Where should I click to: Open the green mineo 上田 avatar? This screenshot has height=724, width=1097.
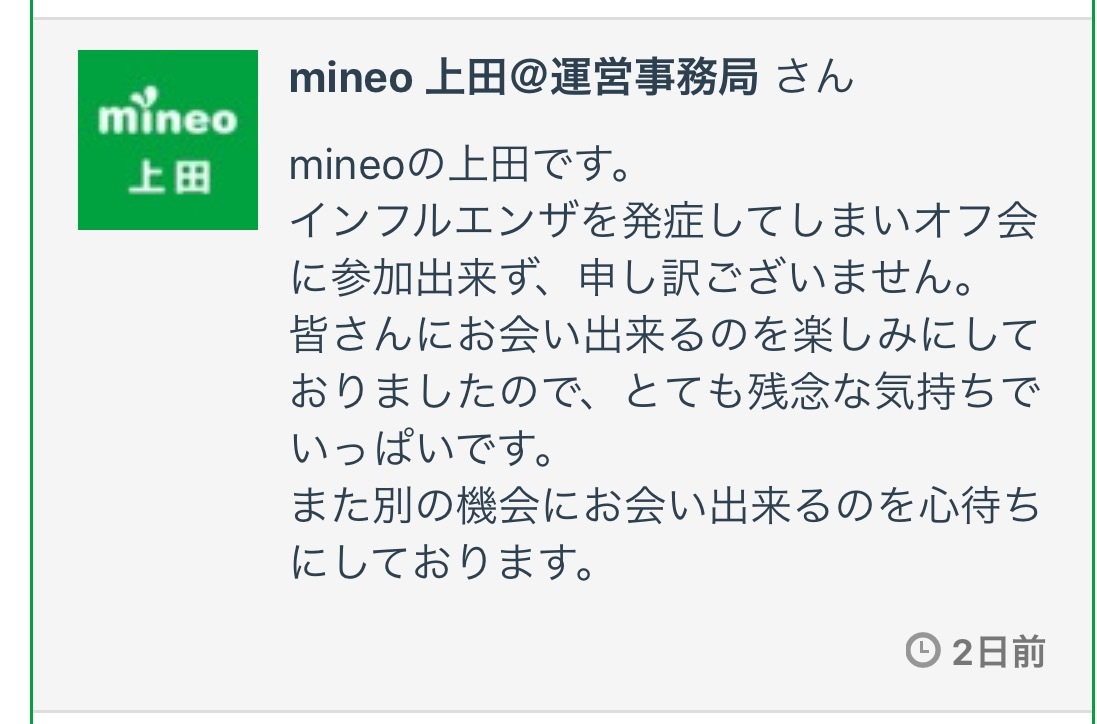pyautogui.click(x=168, y=140)
